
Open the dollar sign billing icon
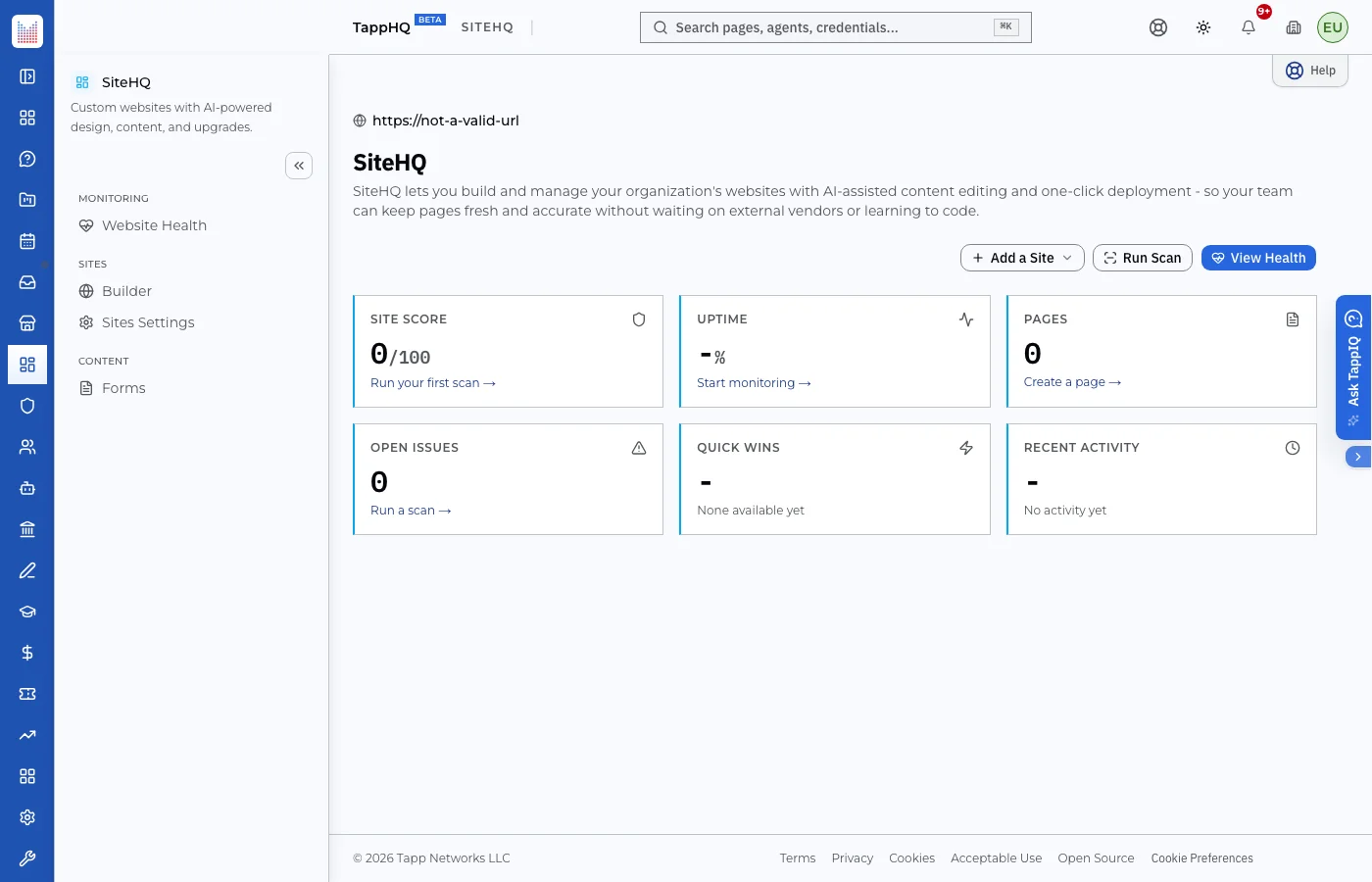point(27,653)
